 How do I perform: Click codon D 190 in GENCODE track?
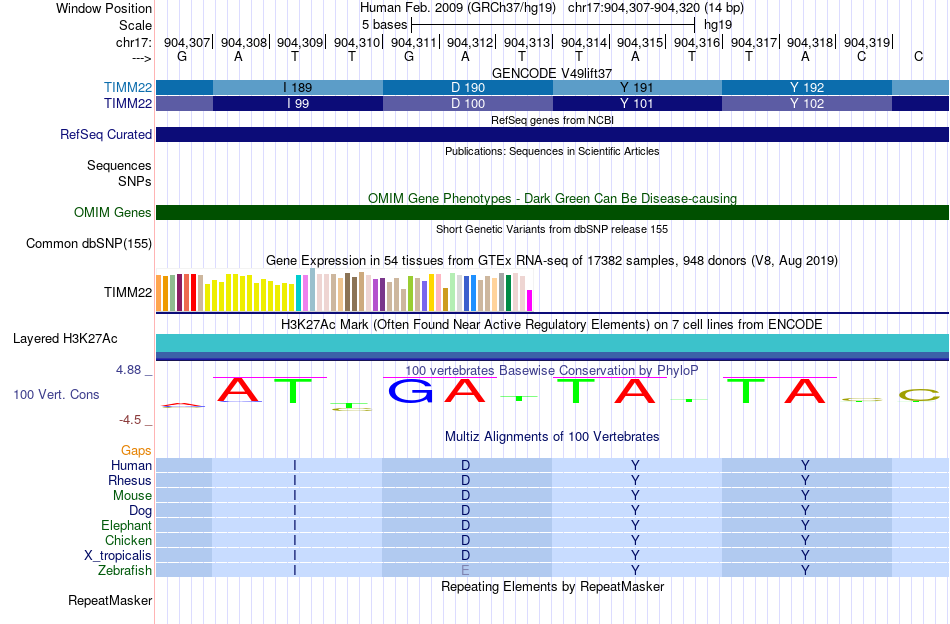pos(468,87)
